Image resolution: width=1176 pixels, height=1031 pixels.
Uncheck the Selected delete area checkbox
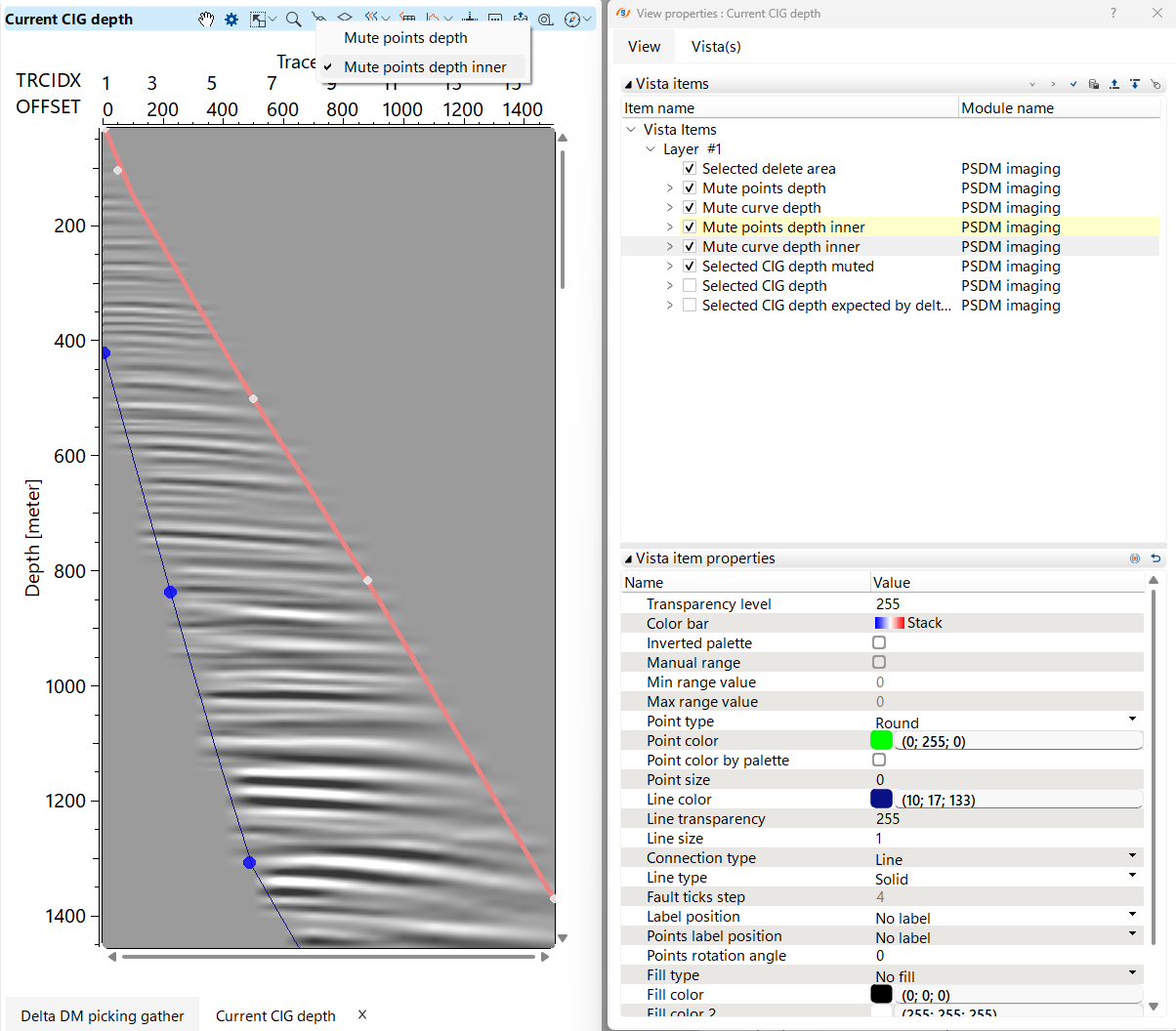pos(690,169)
